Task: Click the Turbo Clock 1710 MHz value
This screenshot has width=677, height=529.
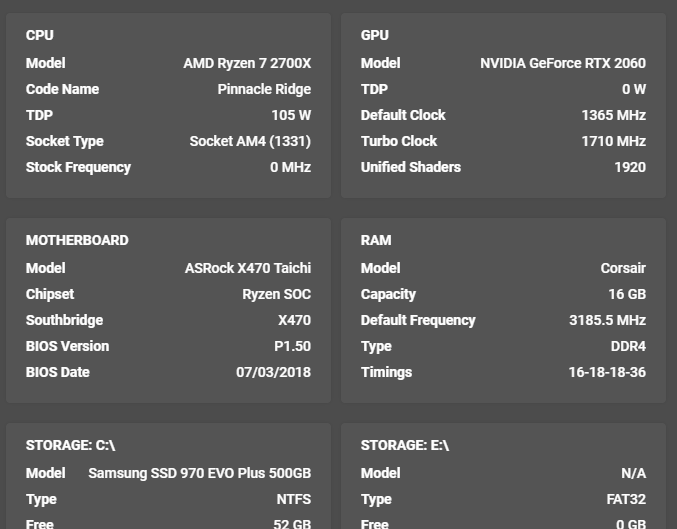Action: 614,141
